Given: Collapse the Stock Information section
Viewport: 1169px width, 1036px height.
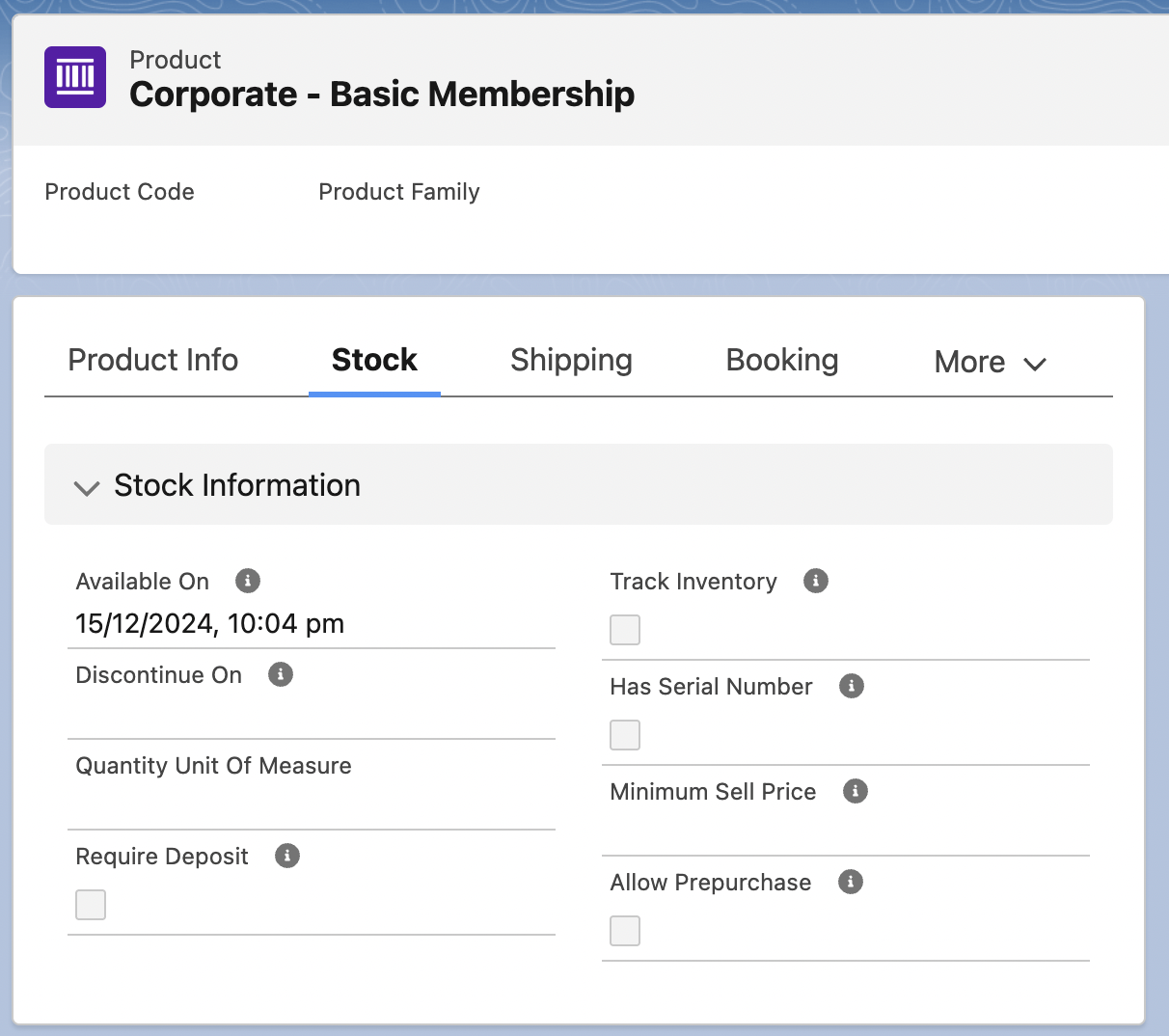Looking at the screenshot, I should [x=87, y=486].
